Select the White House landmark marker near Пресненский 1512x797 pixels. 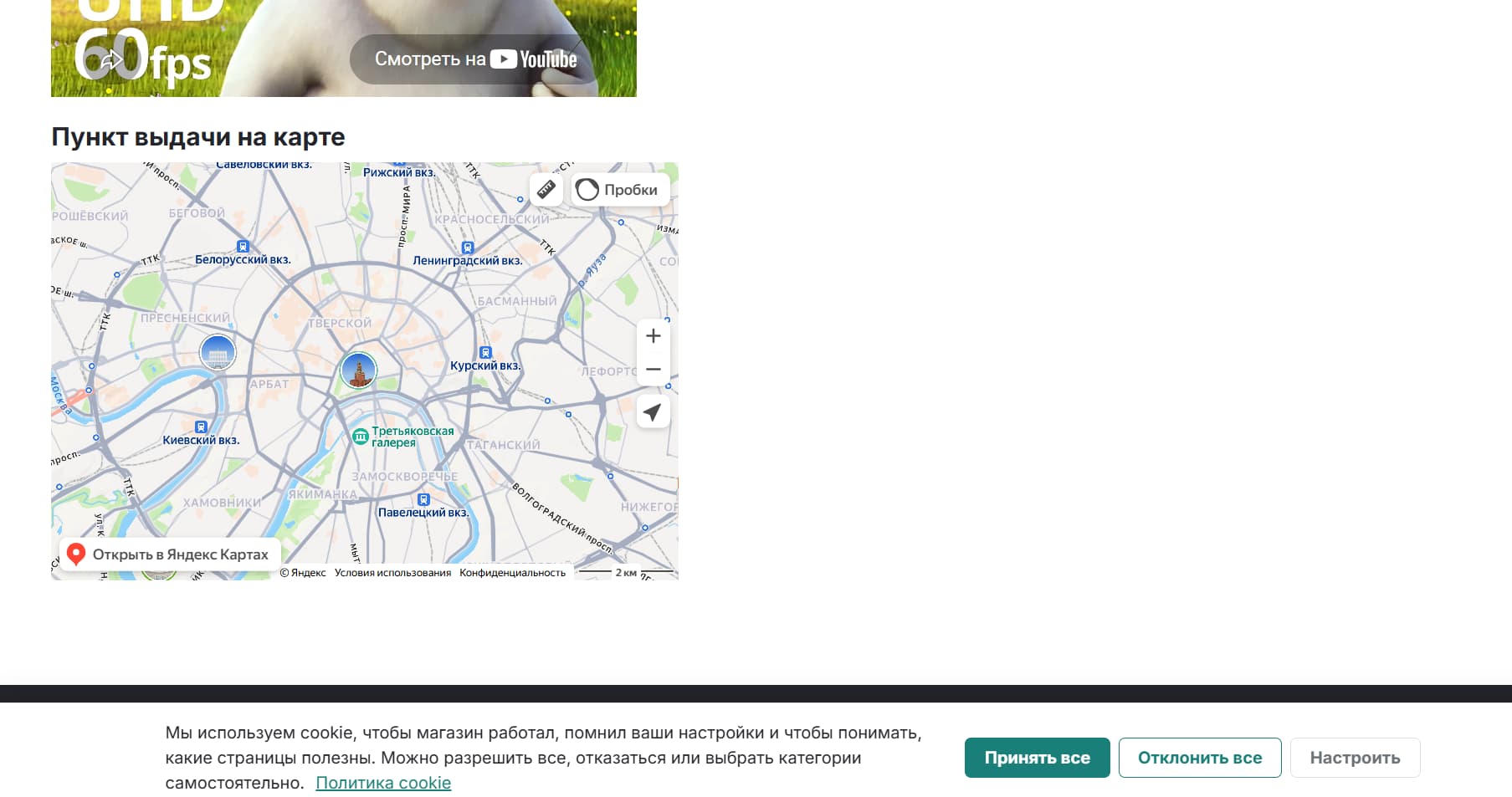click(218, 351)
